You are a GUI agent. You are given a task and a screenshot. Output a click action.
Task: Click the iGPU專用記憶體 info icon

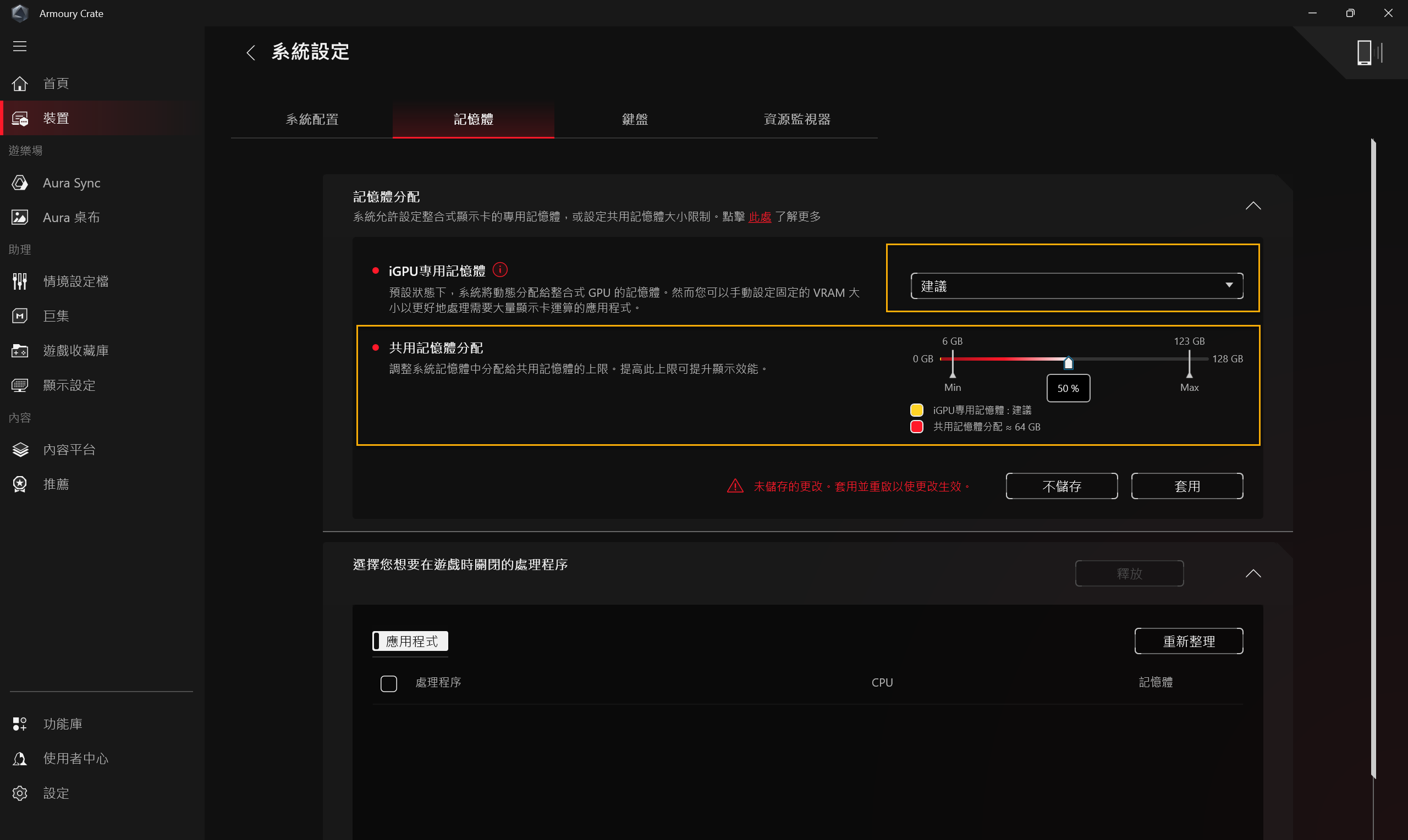[x=500, y=270]
